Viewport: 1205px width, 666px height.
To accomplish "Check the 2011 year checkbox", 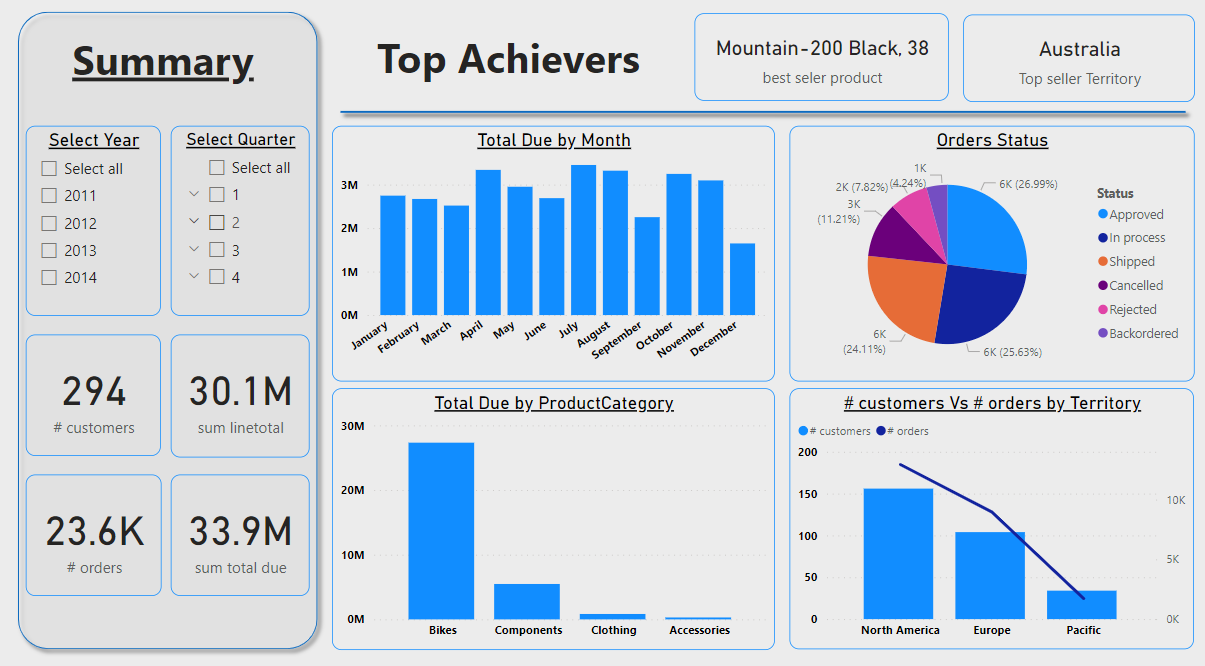I will (49, 196).
